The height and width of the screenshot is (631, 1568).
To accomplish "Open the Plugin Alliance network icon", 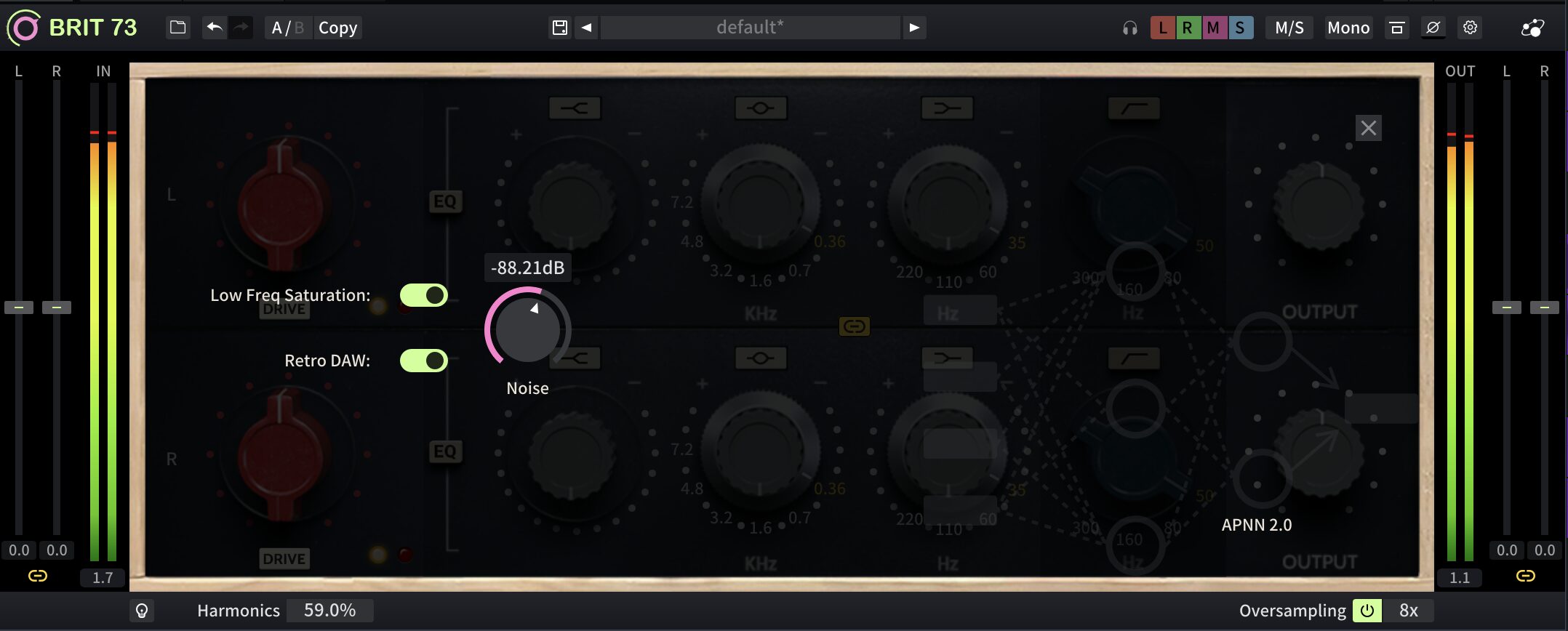I will coord(1533,28).
